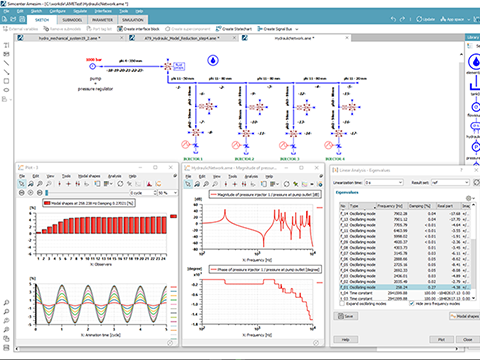This screenshot has height=360, width=480.
Task: Open the 50 % dropdown in Plot-3
Action: (x=167, y=193)
